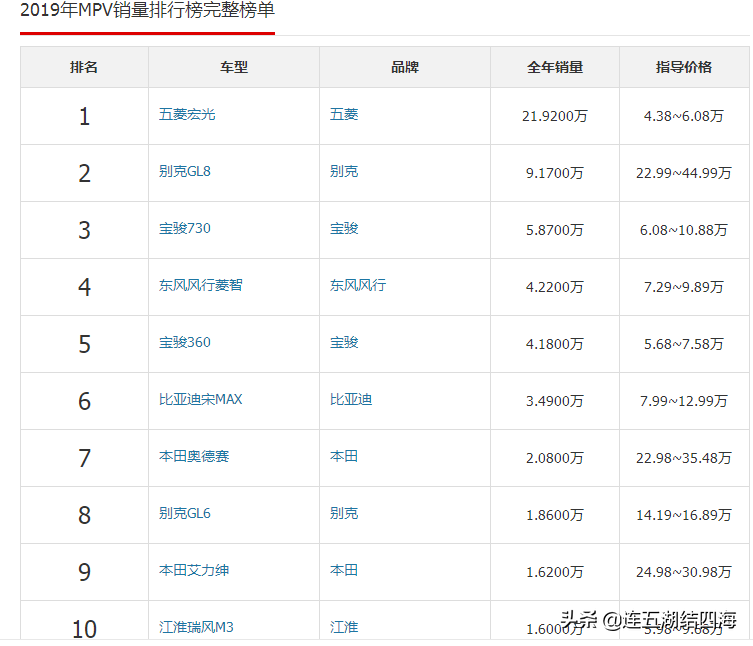Click rank number 3
Viewport: 753px width, 646px height.
pos(85,231)
